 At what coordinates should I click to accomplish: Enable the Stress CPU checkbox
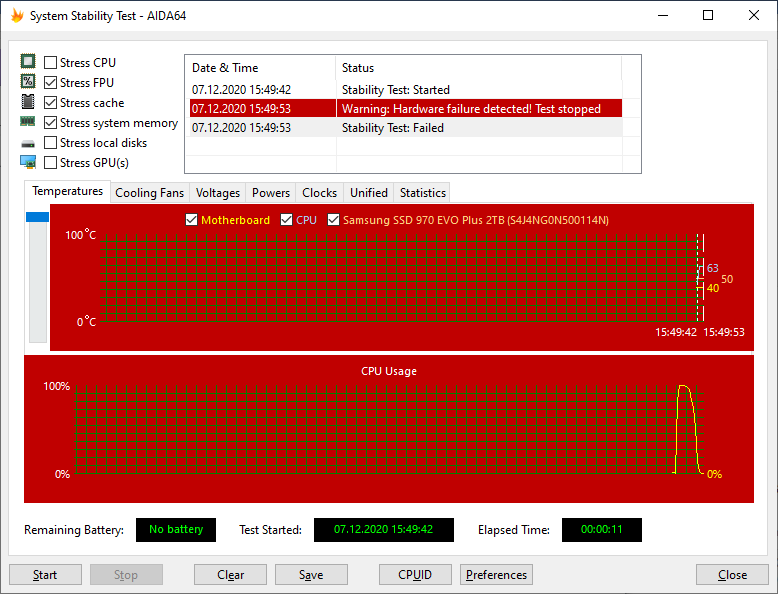tap(50, 63)
